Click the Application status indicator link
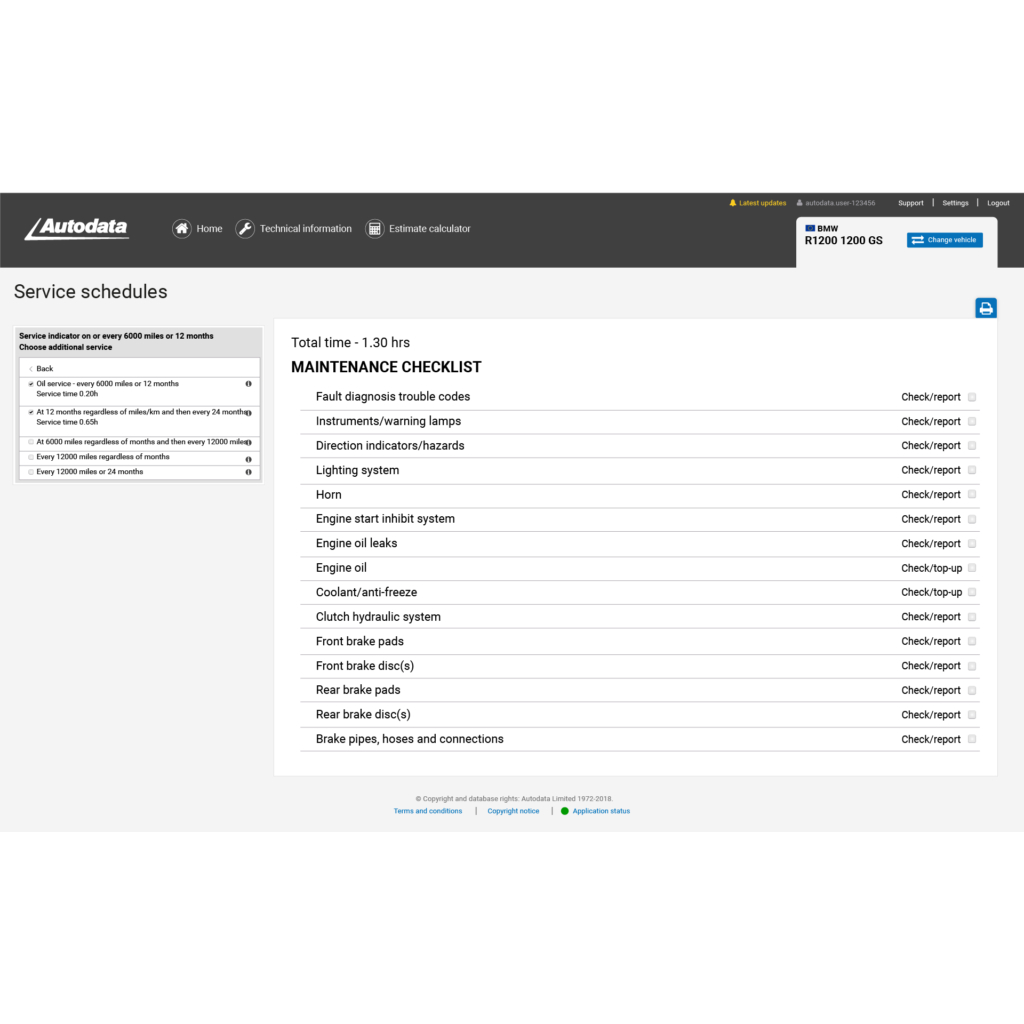Image resolution: width=1024 pixels, height=1024 pixels. click(600, 811)
